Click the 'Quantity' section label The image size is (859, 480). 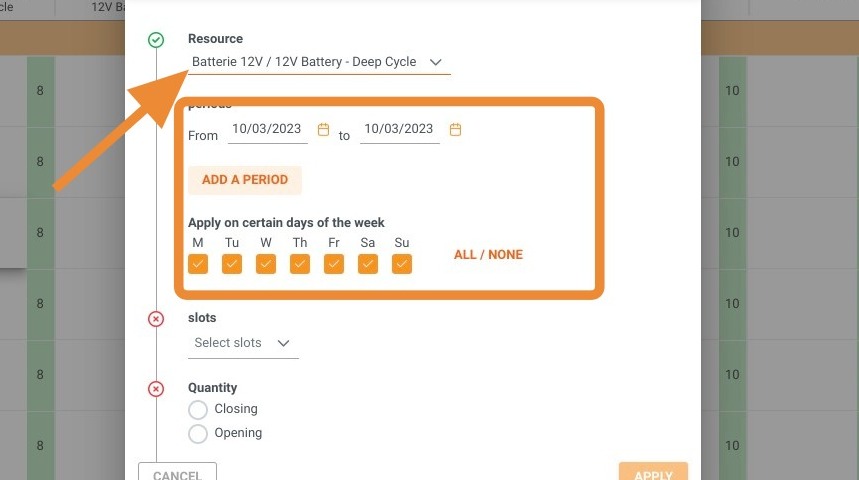[x=213, y=388]
